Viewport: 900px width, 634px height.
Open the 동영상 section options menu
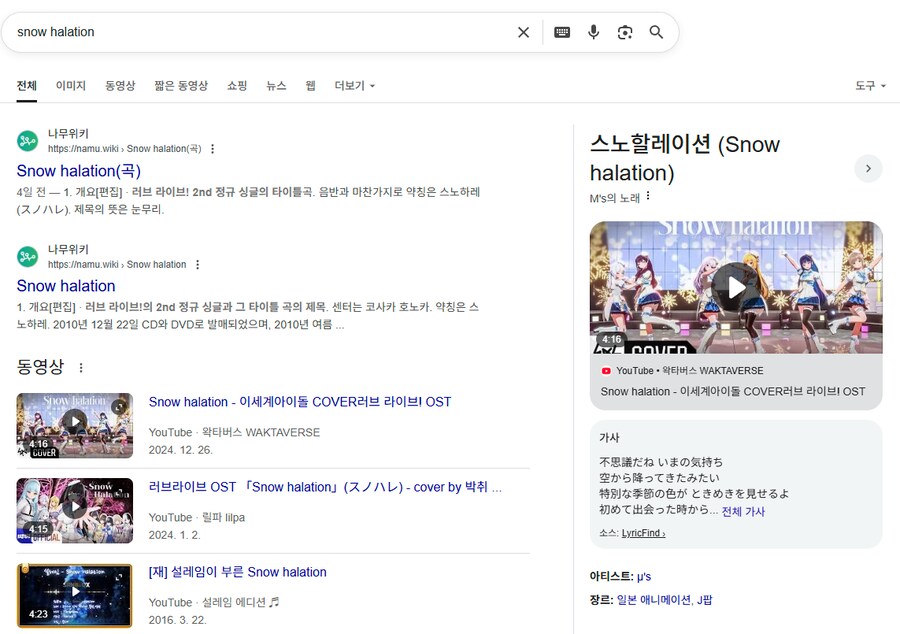pyautogui.click(x=81, y=367)
